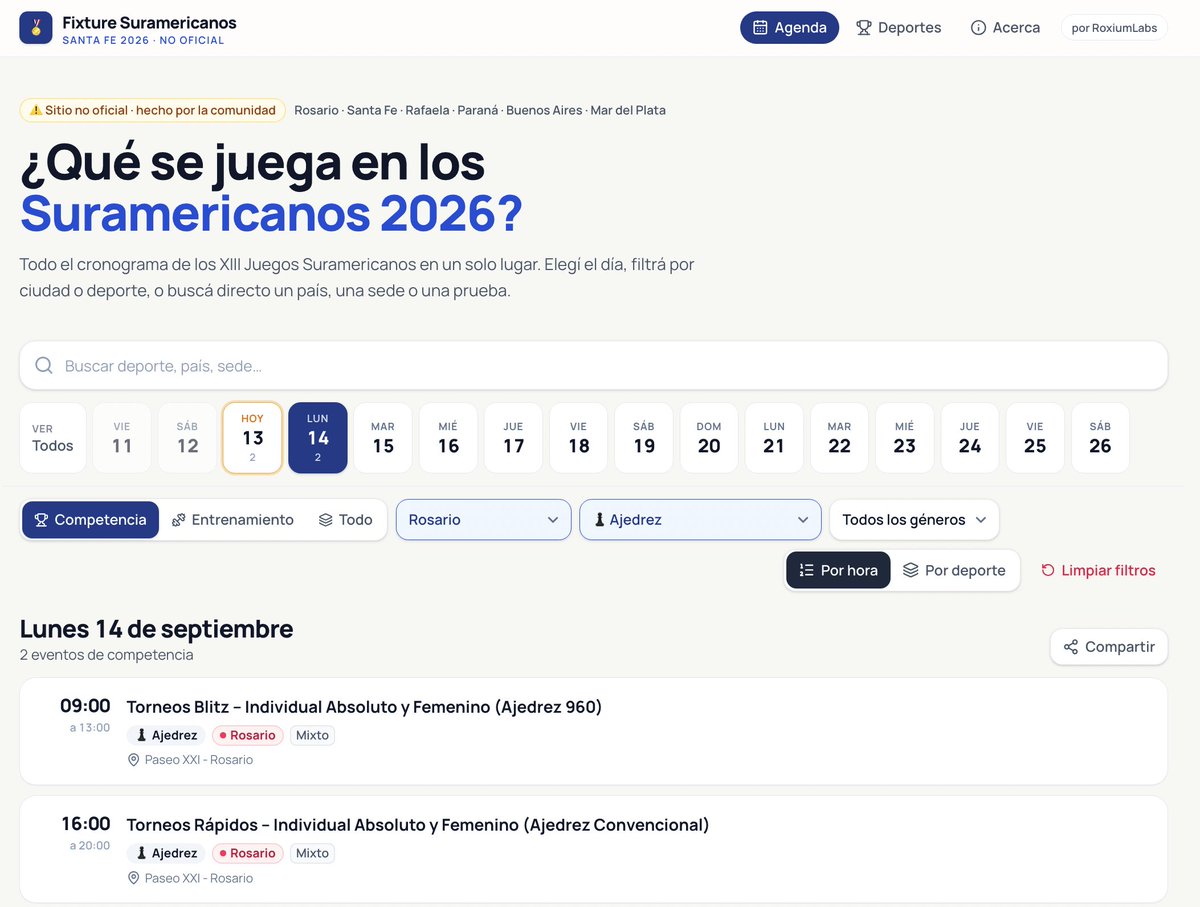
Task: Open the Acerca page
Action: click(1005, 28)
